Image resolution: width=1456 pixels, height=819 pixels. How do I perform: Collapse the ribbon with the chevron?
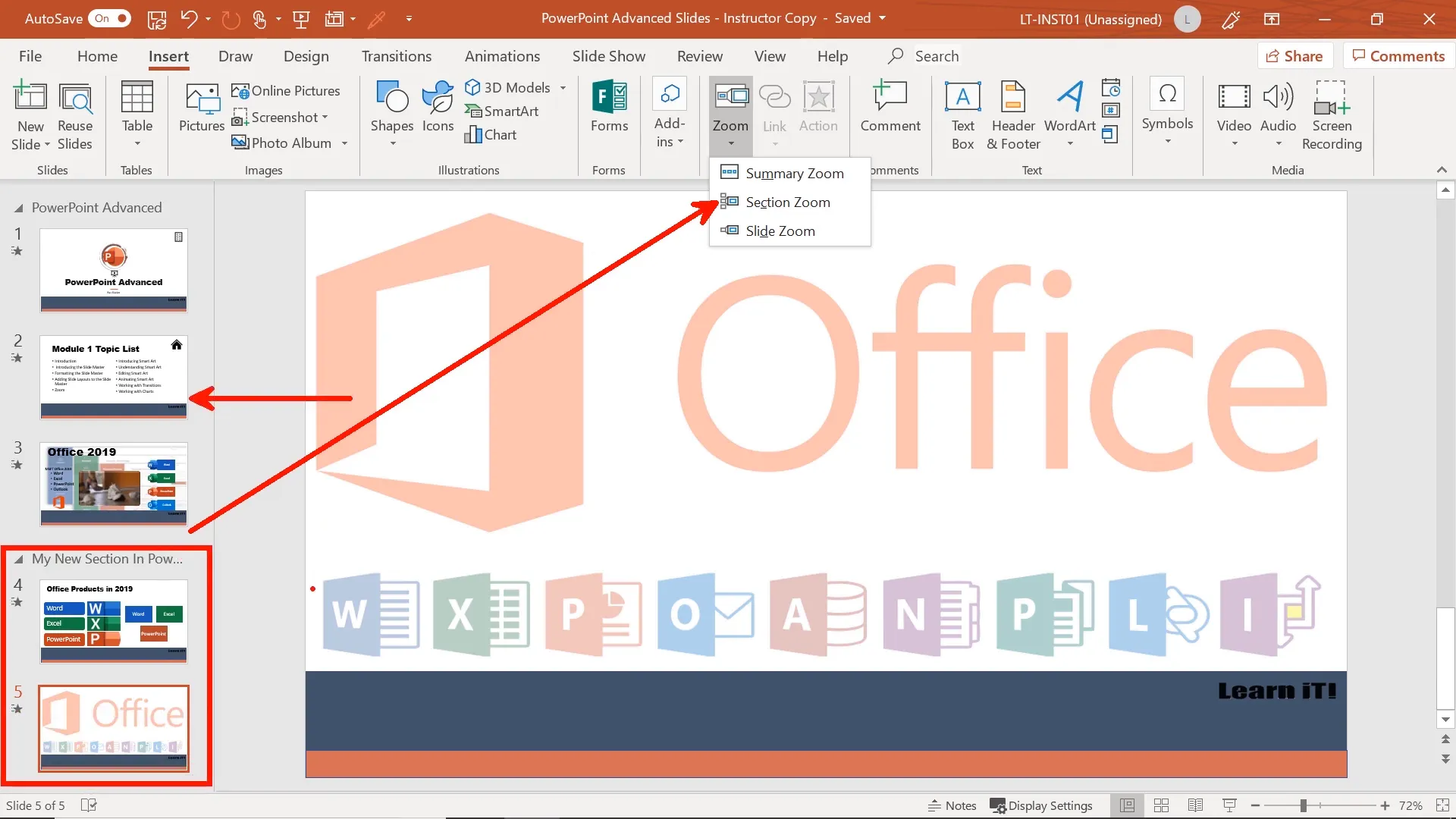[1442, 170]
